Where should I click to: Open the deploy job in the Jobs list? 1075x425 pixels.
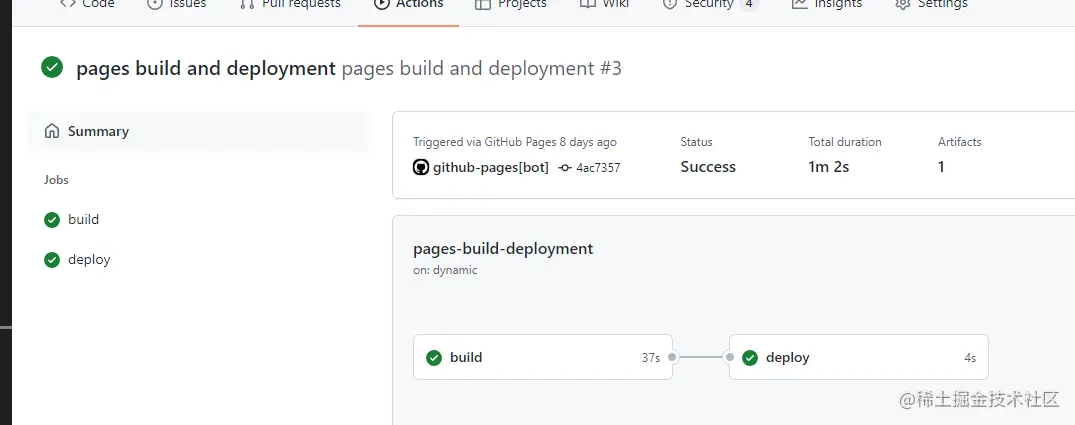click(x=89, y=260)
